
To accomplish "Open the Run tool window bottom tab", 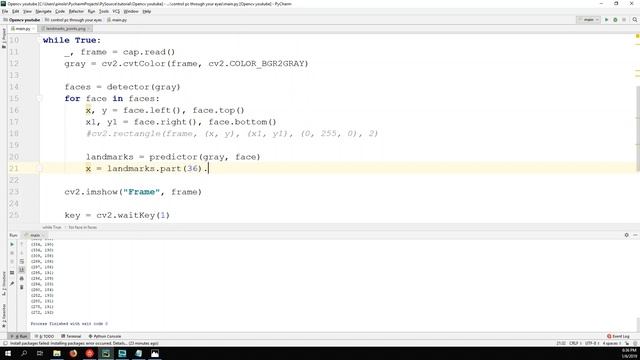I will point(19,336).
